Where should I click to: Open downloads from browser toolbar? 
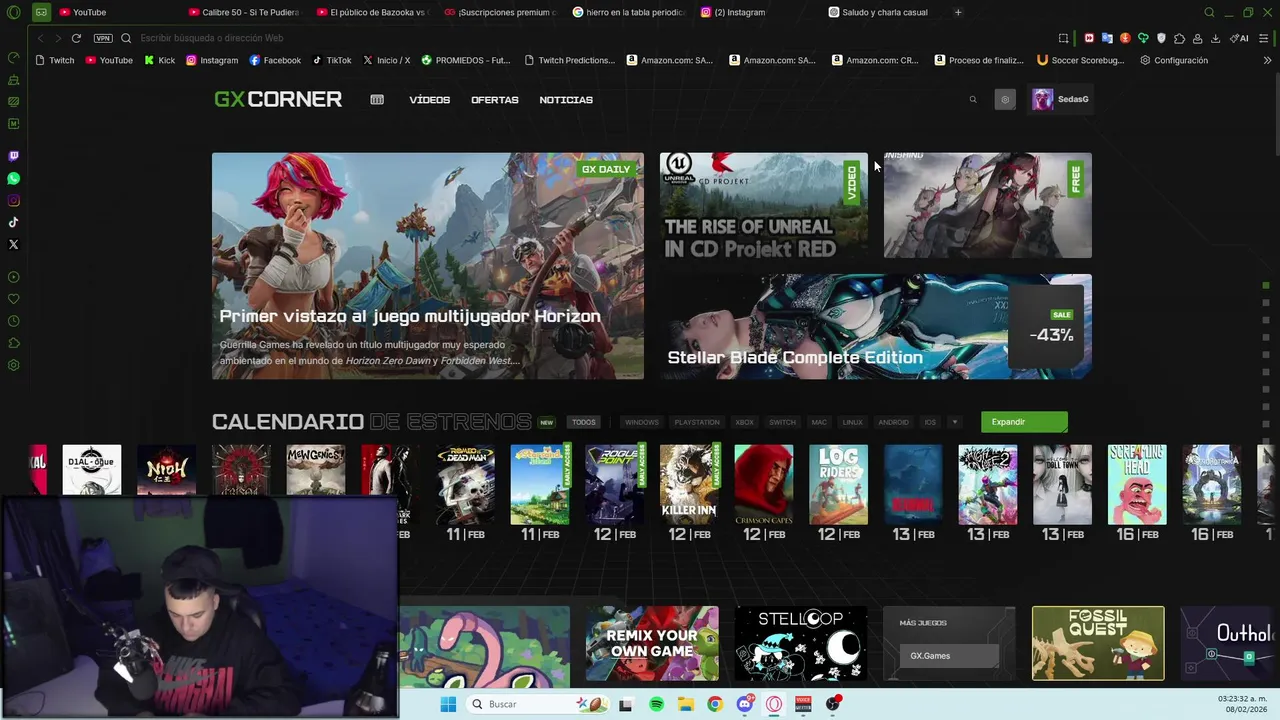point(1215,38)
